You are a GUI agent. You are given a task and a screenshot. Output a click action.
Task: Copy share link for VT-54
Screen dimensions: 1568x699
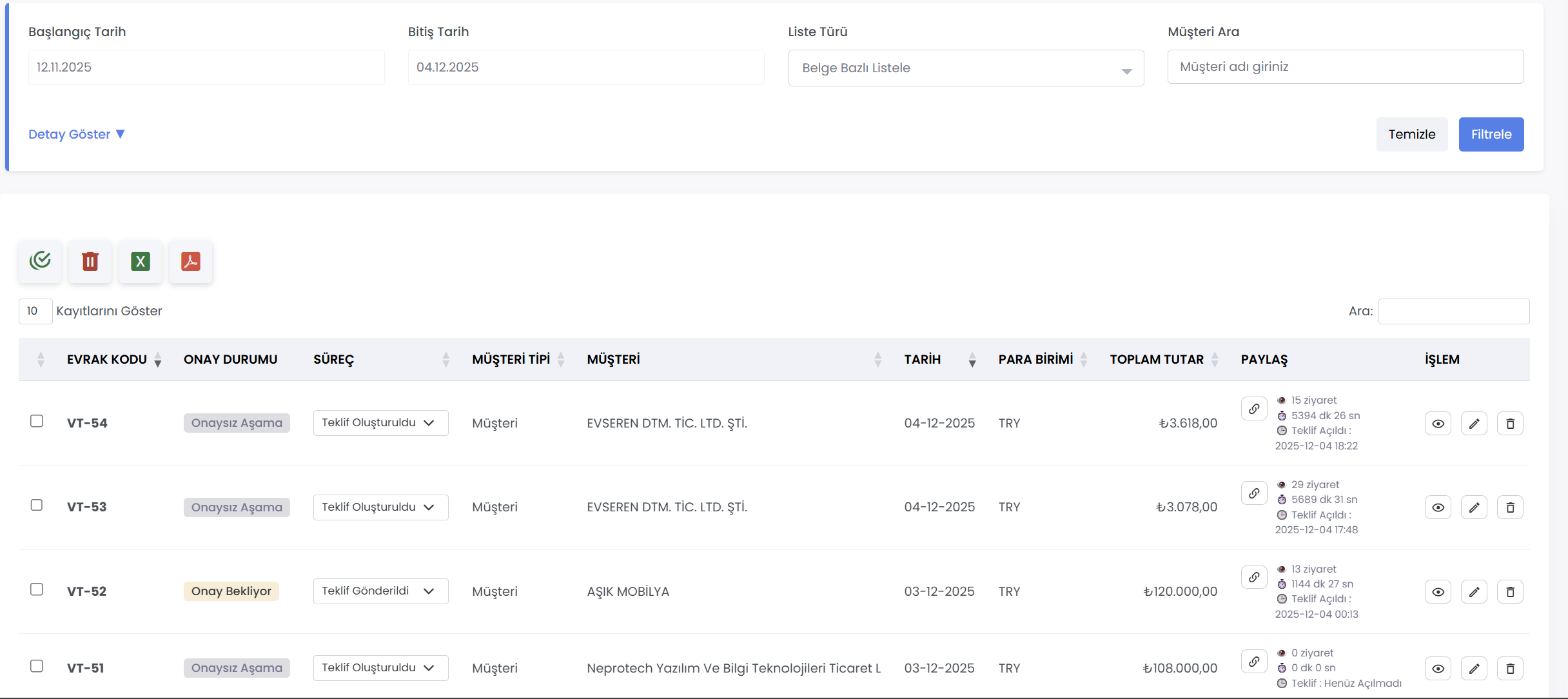point(1254,409)
